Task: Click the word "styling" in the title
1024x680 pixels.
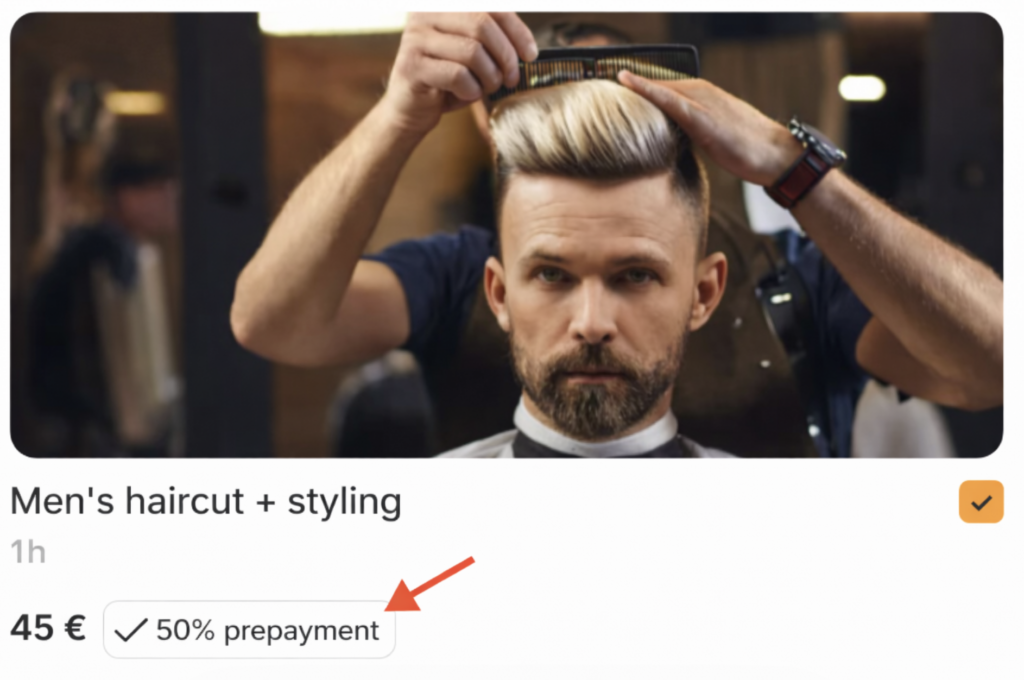Action: [345, 503]
